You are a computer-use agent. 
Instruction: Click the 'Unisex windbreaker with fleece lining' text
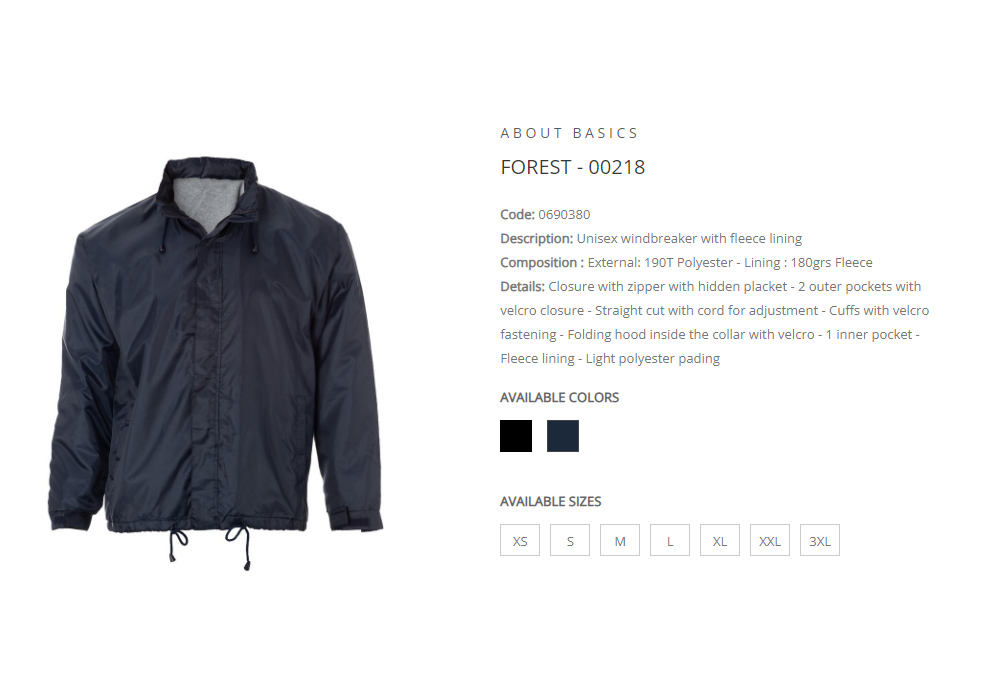[x=690, y=238]
